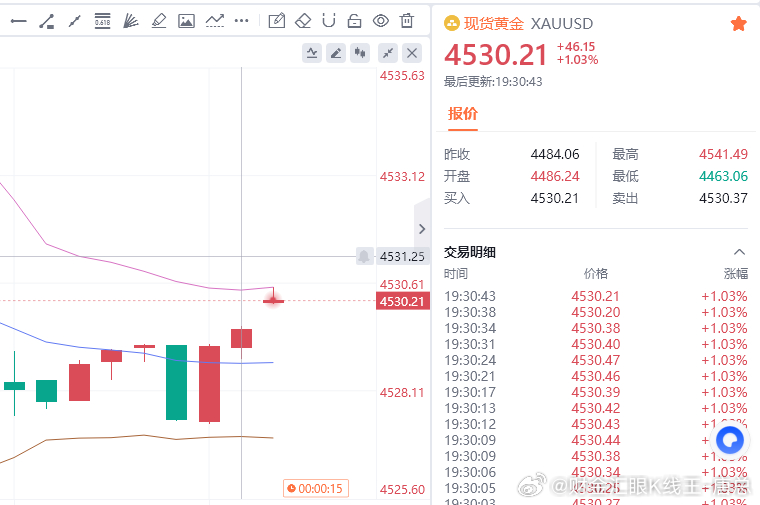Open the edit note tool
This screenshot has width=760, height=505.
click(277, 21)
